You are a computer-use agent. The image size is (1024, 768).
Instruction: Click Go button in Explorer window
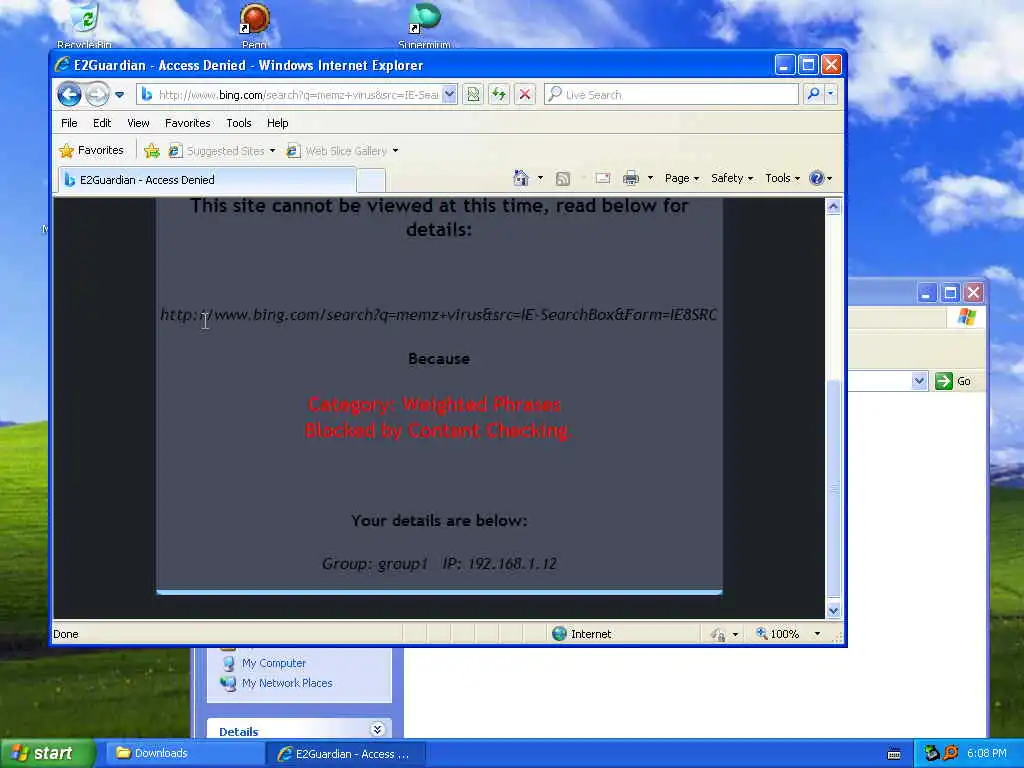point(953,381)
